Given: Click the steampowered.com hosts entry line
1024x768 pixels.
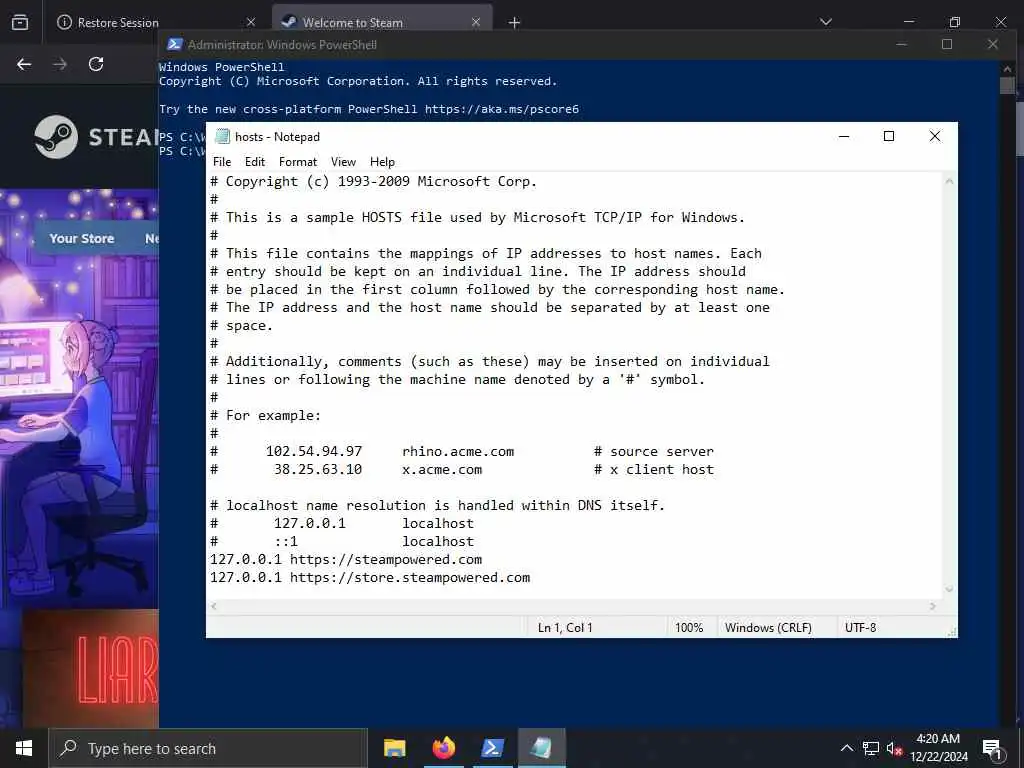Looking at the screenshot, I should (x=345, y=560).
